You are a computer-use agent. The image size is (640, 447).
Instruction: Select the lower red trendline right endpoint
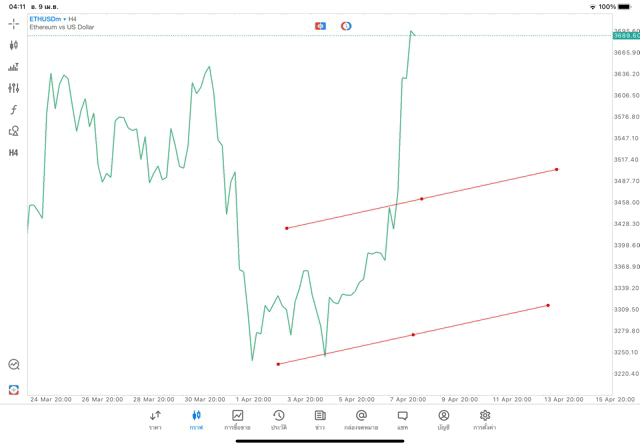pos(548,305)
